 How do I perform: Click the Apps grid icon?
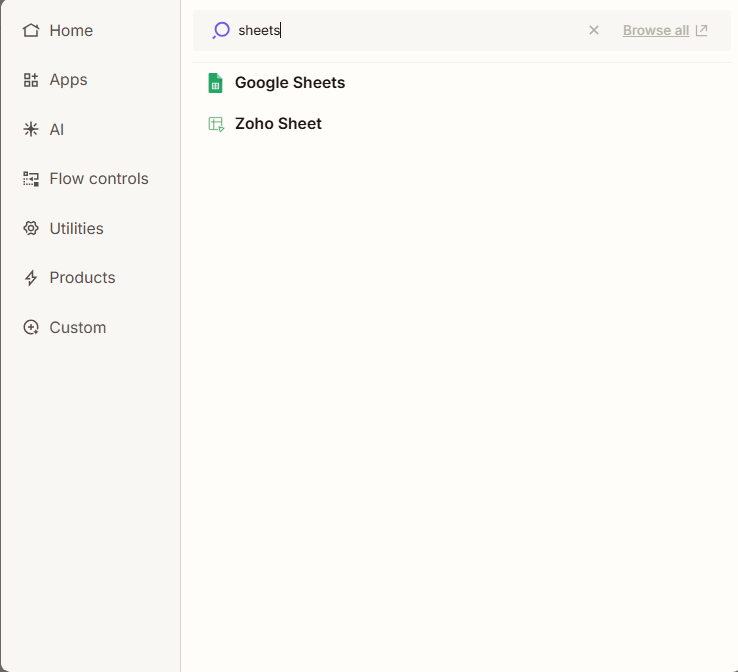click(x=31, y=80)
